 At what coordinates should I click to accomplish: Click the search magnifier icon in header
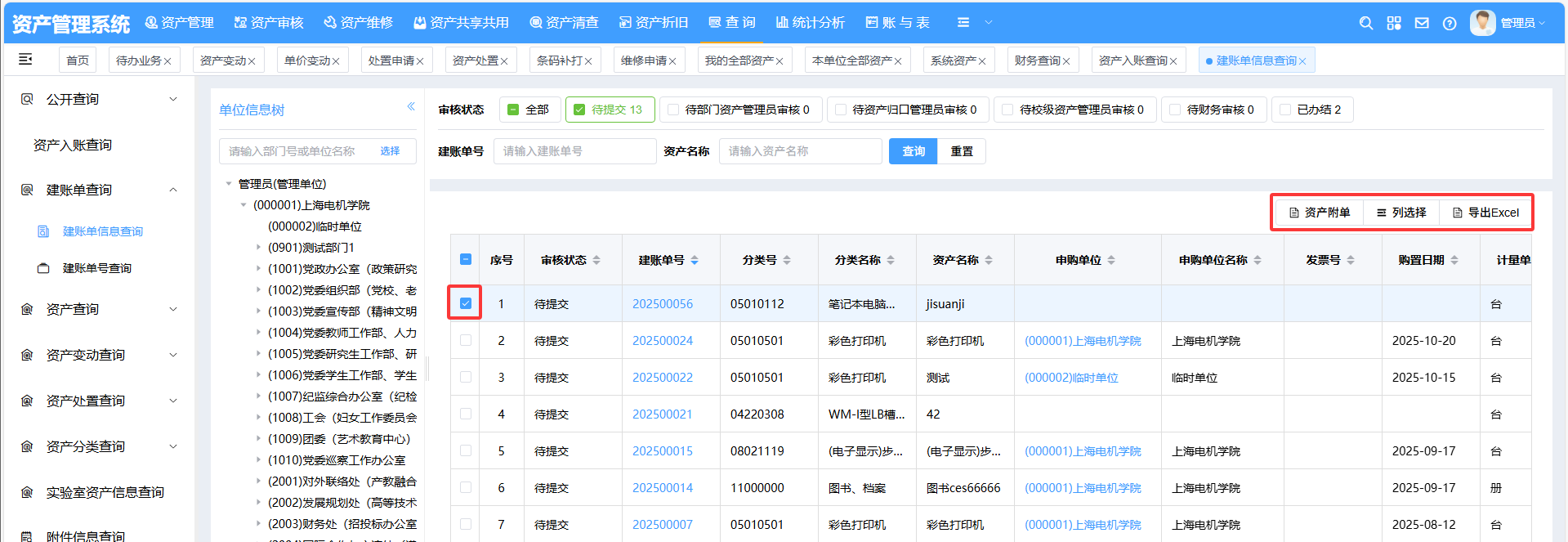[1365, 23]
